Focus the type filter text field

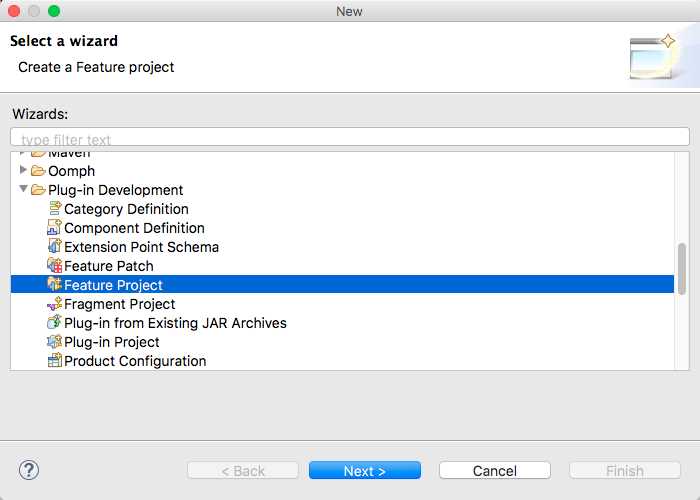coord(350,137)
